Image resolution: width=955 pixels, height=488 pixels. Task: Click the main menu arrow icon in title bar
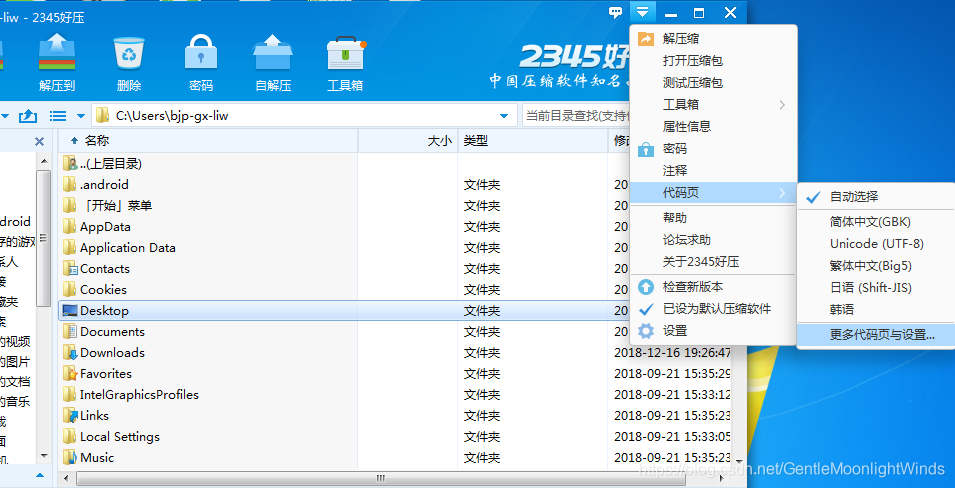click(643, 12)
